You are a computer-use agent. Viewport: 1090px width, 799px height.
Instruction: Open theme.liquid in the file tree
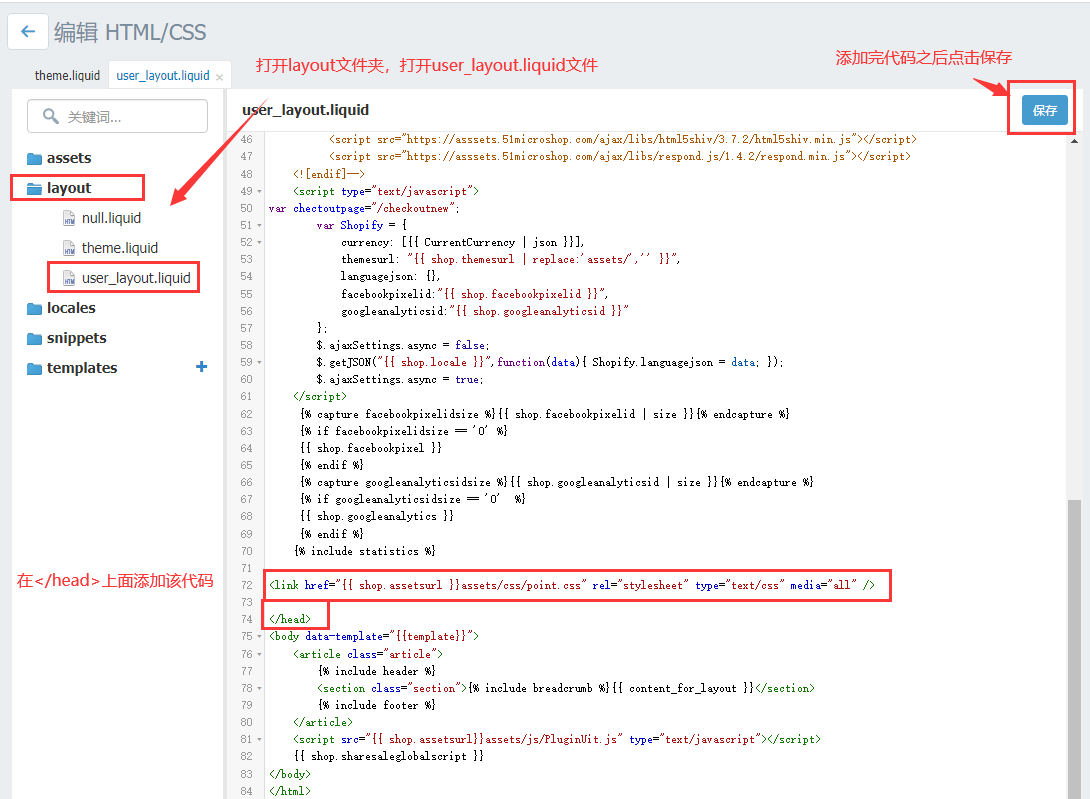coord(120,248)
